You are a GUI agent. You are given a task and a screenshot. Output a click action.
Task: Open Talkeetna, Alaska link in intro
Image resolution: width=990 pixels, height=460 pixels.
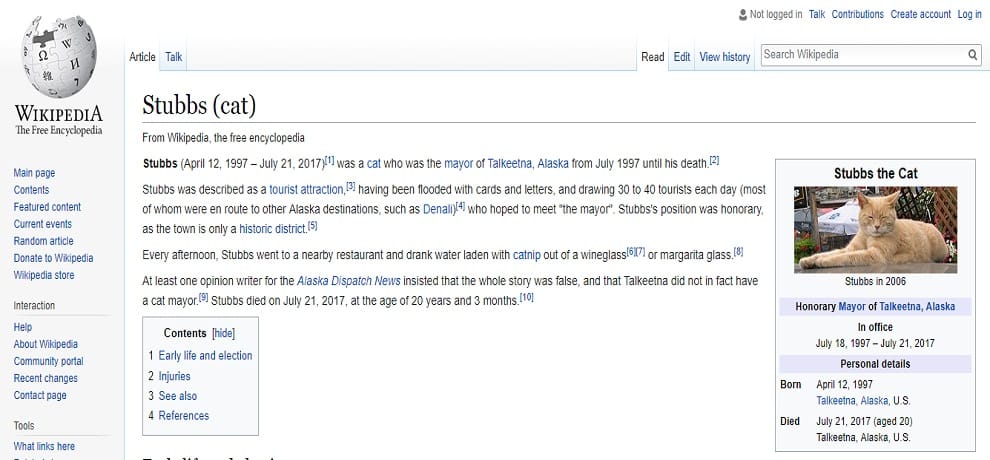point(528,164)
